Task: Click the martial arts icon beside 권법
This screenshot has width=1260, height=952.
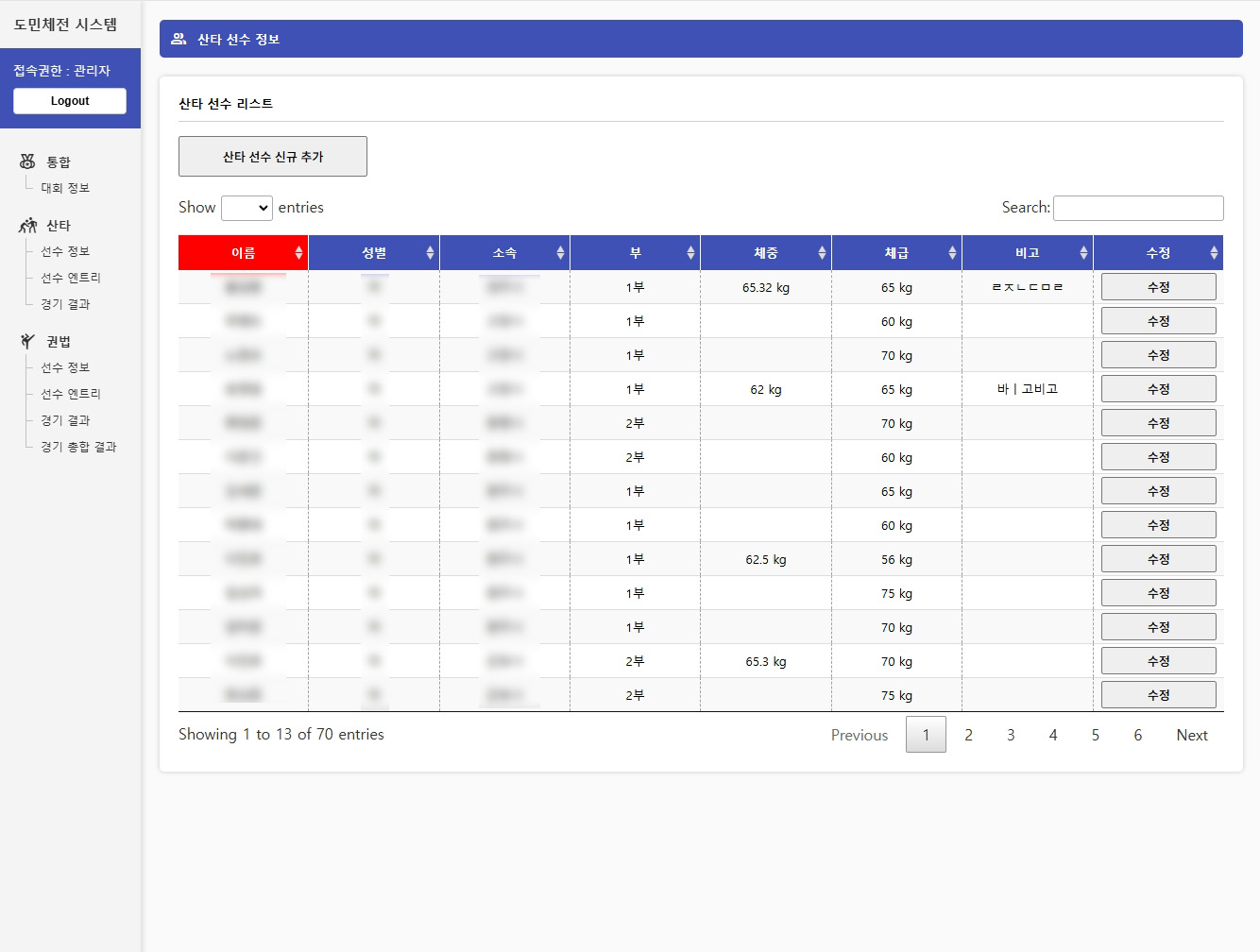Action: tap(27, 341)
